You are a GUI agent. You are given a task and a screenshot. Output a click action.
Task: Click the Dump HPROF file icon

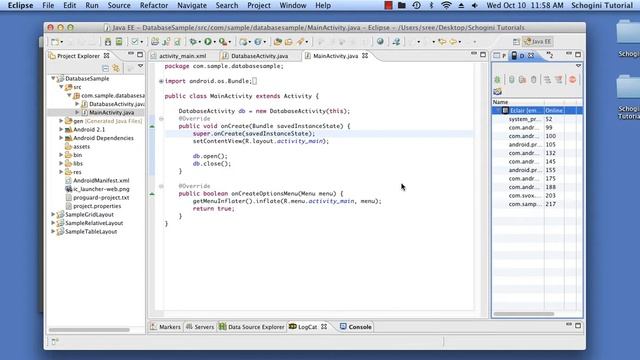pos(522,80)
